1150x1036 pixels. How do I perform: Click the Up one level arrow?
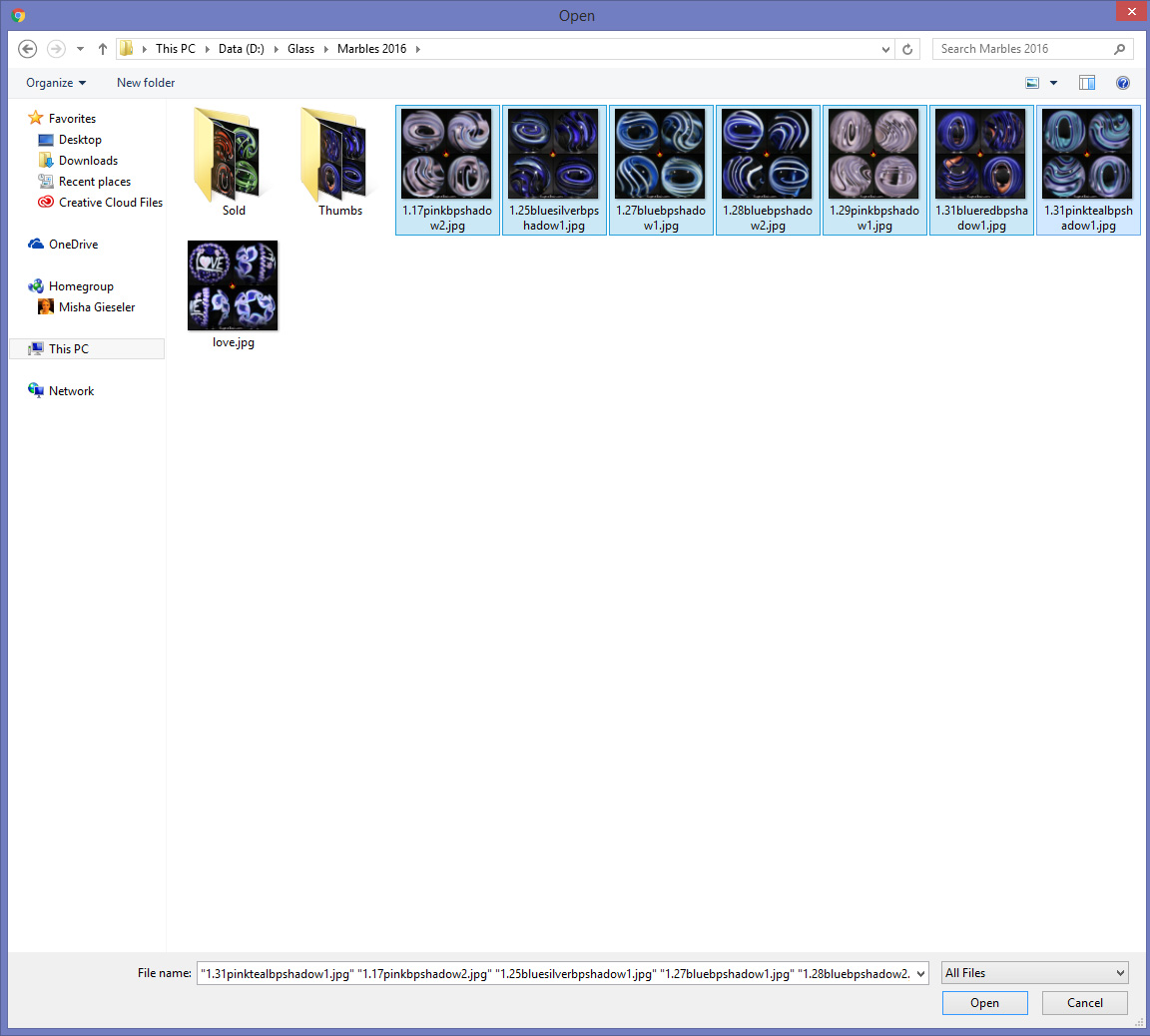tap(102, 49)
